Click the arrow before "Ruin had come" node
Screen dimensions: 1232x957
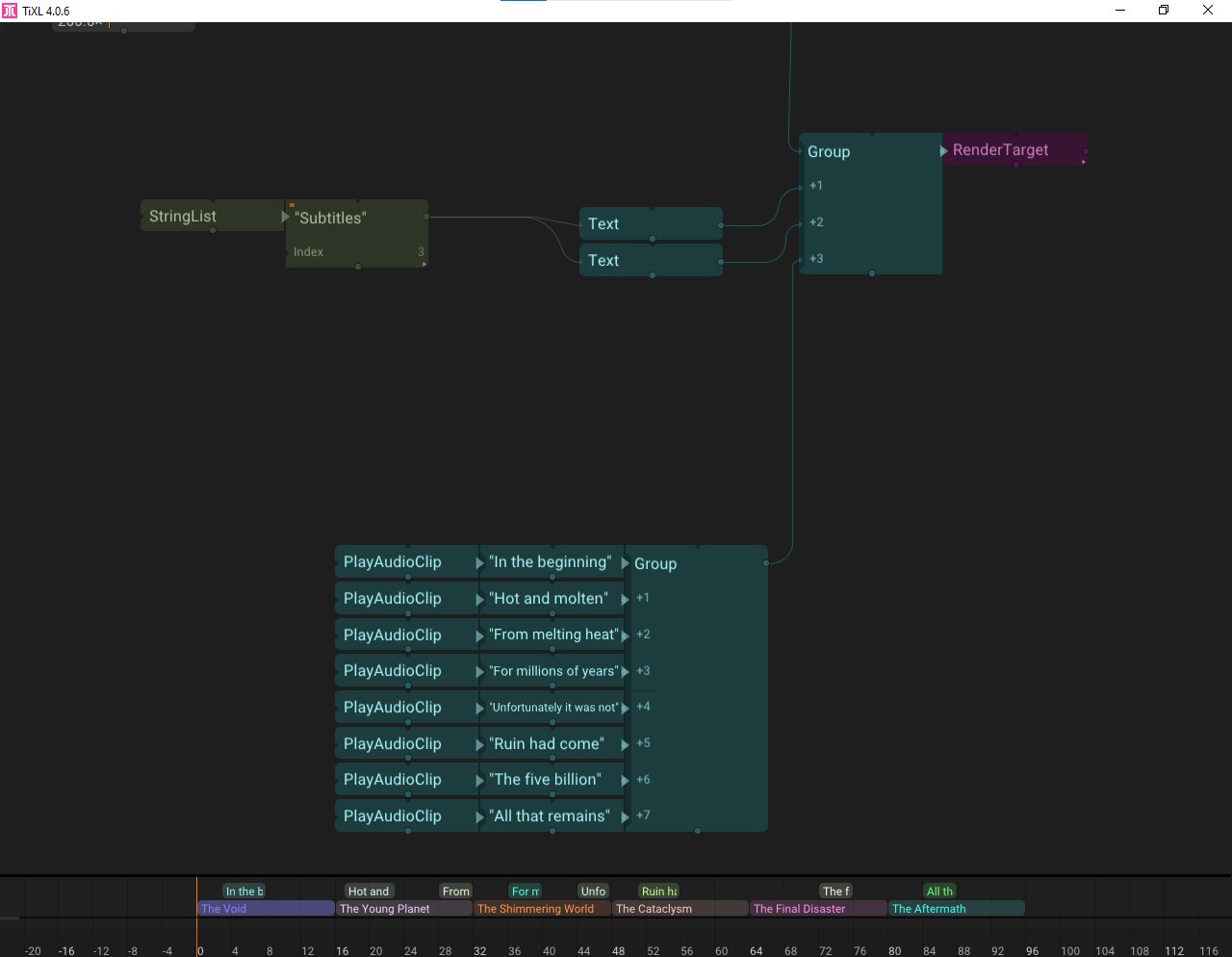coord(480,744)
